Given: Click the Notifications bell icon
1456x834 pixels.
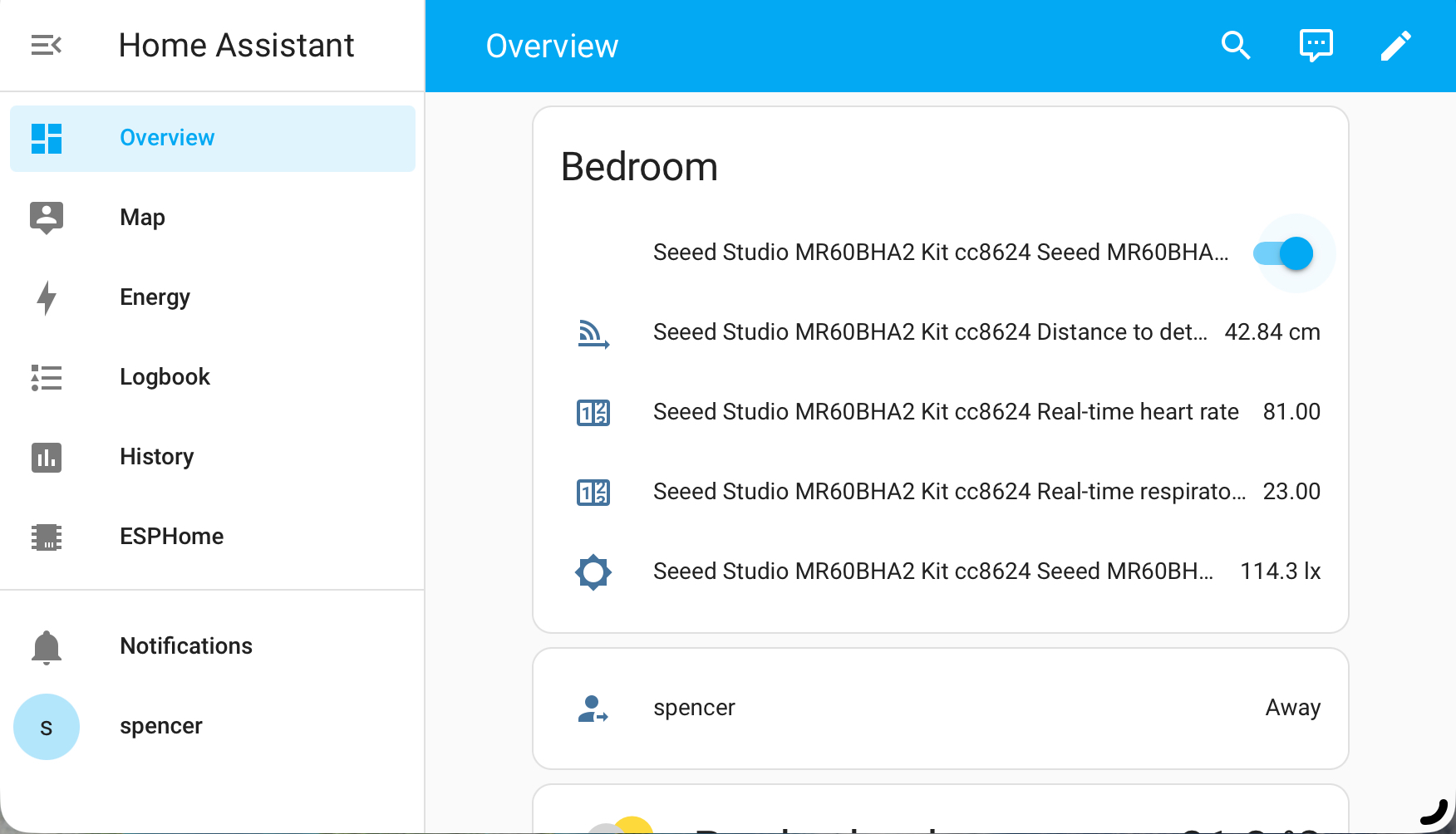Looking at the screenshot, I should tap(47, 646).
